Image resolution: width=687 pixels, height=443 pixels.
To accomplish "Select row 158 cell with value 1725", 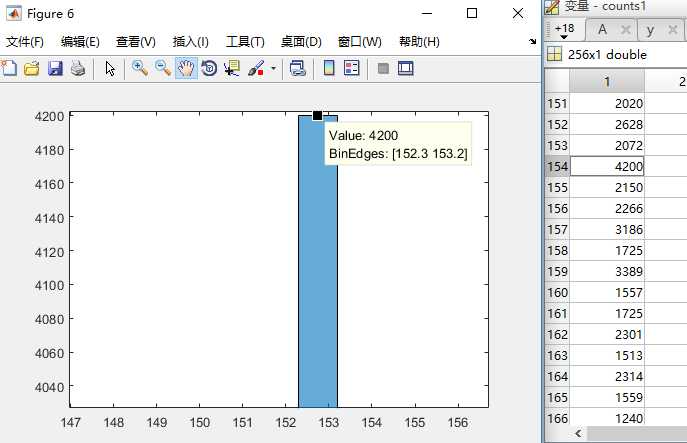I will [x=607, y=251].
